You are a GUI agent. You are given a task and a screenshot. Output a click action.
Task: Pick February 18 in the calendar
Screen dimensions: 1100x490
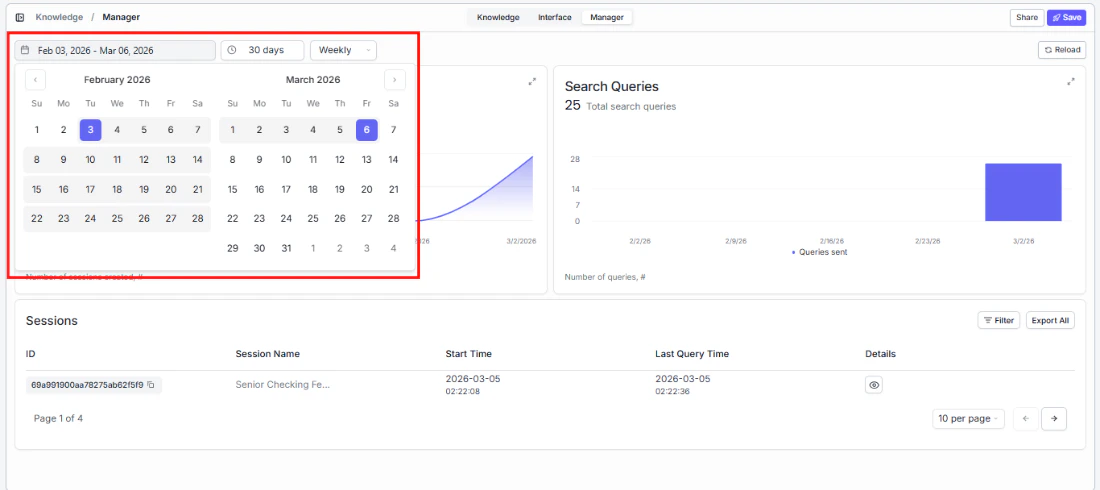(x=117, y=189)
